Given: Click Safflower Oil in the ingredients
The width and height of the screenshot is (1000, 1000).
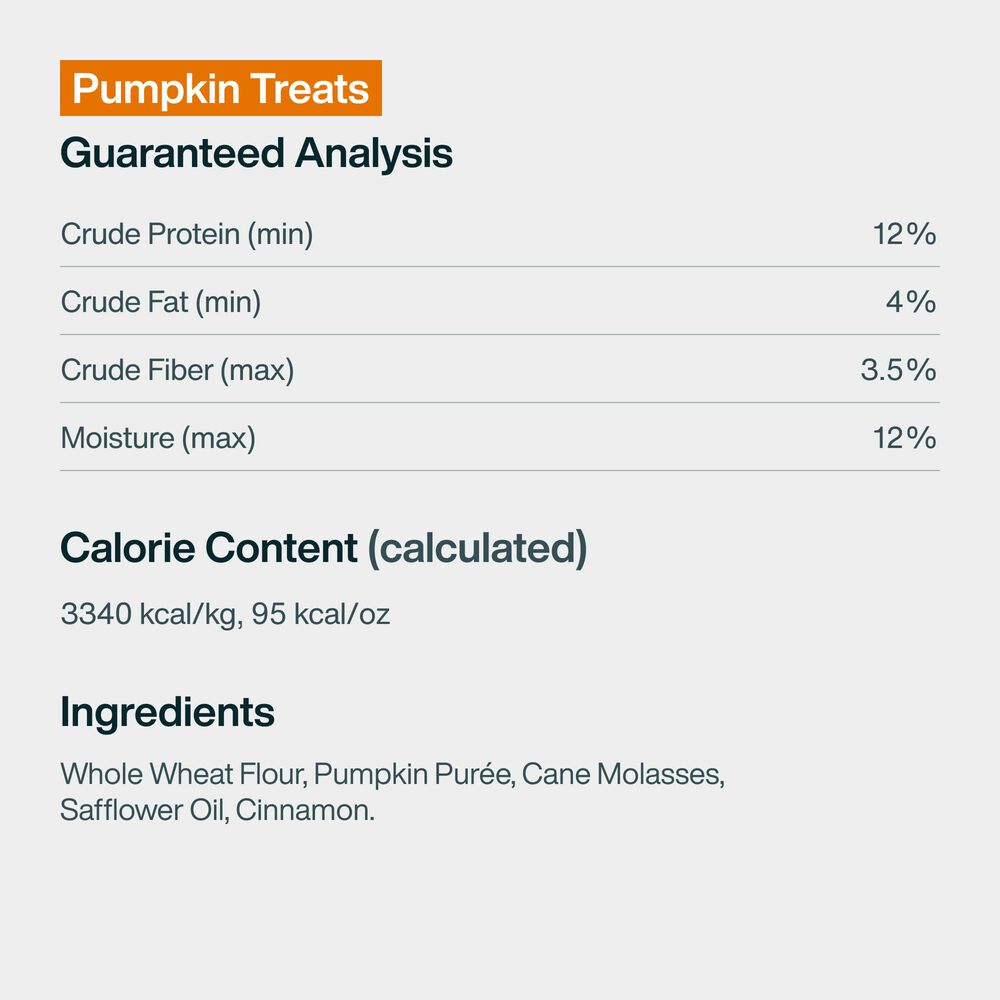Looking at the screenshot, I should click(x=145, y=810).
